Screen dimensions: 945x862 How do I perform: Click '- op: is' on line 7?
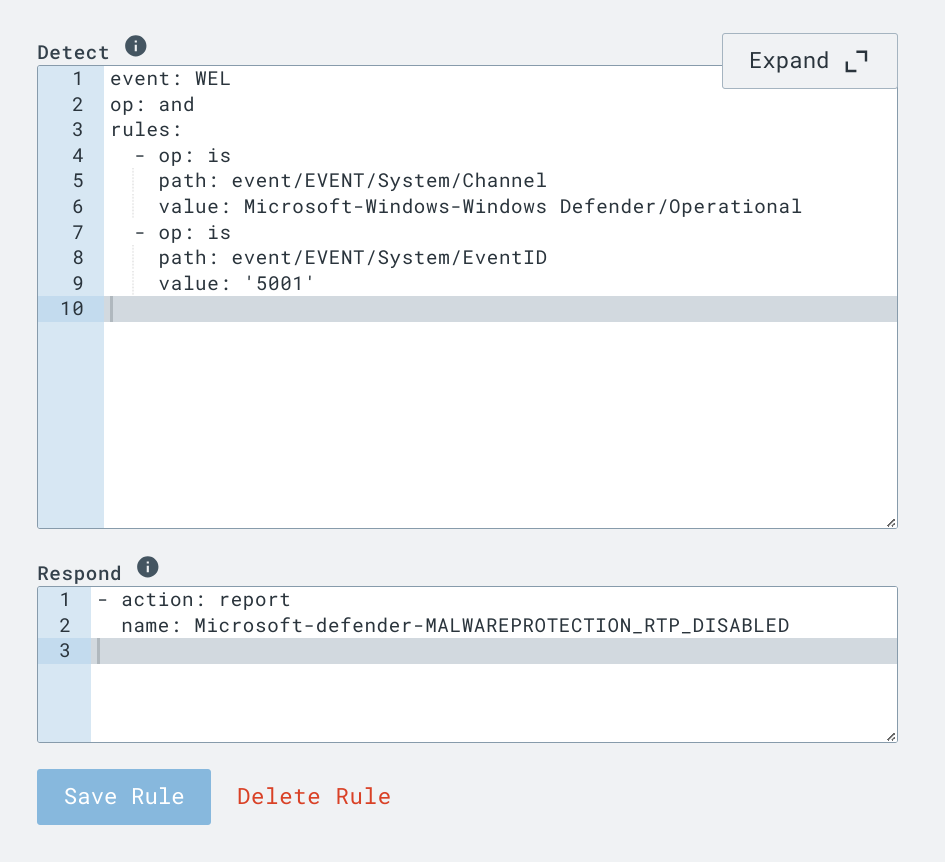183,233
